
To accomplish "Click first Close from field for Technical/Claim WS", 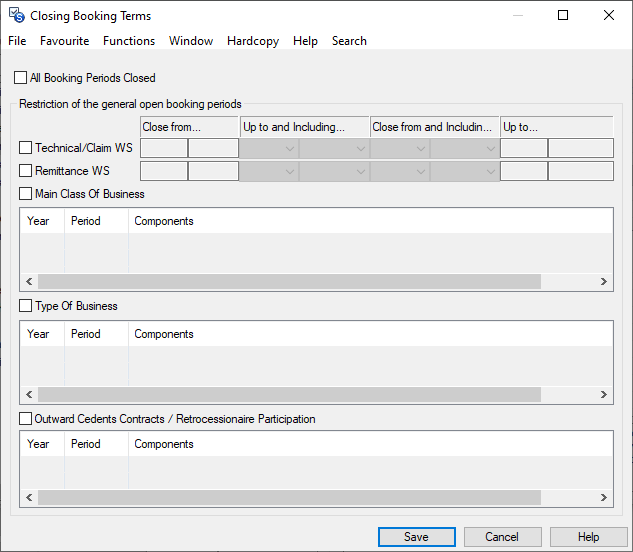I will point(164,148).
